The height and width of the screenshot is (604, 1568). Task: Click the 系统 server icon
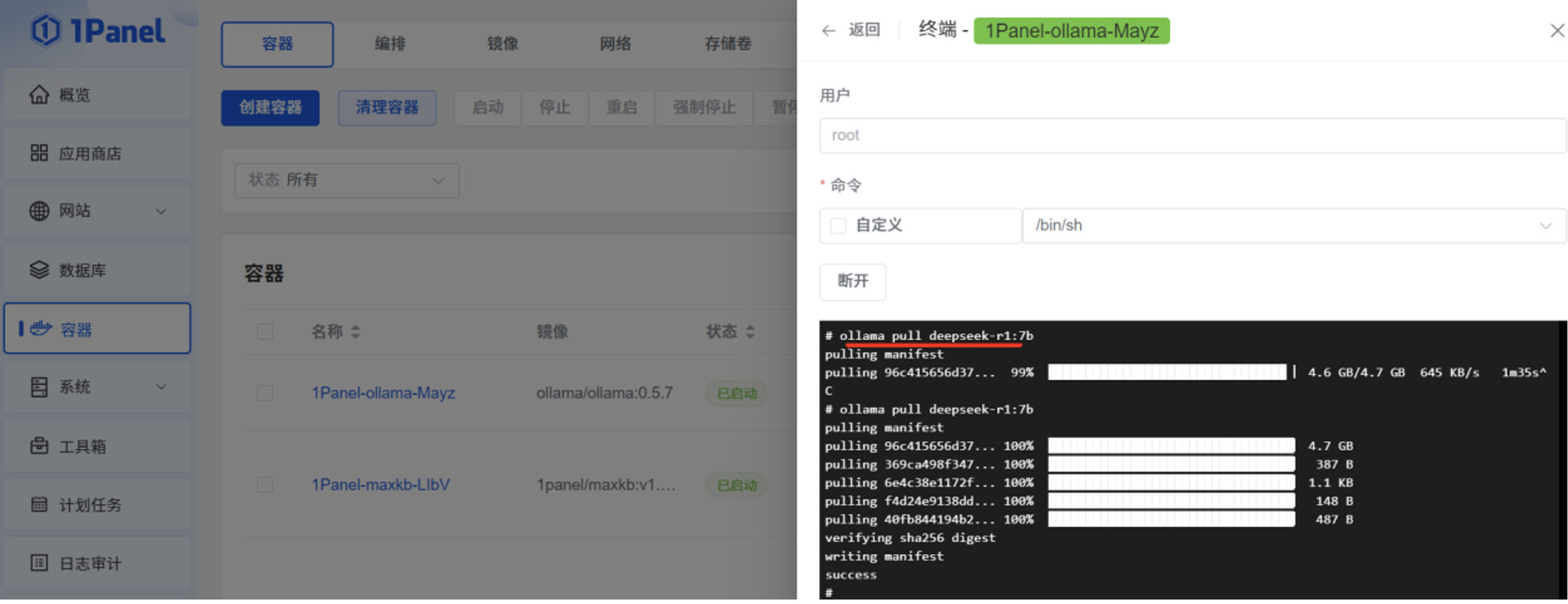tap(39, 387)
